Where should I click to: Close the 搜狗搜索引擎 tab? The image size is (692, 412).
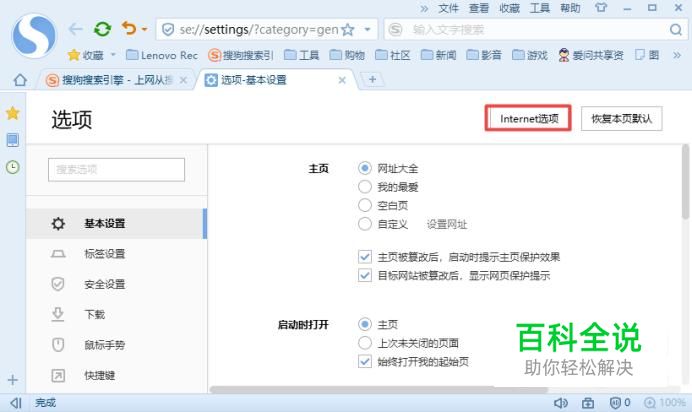184,80
